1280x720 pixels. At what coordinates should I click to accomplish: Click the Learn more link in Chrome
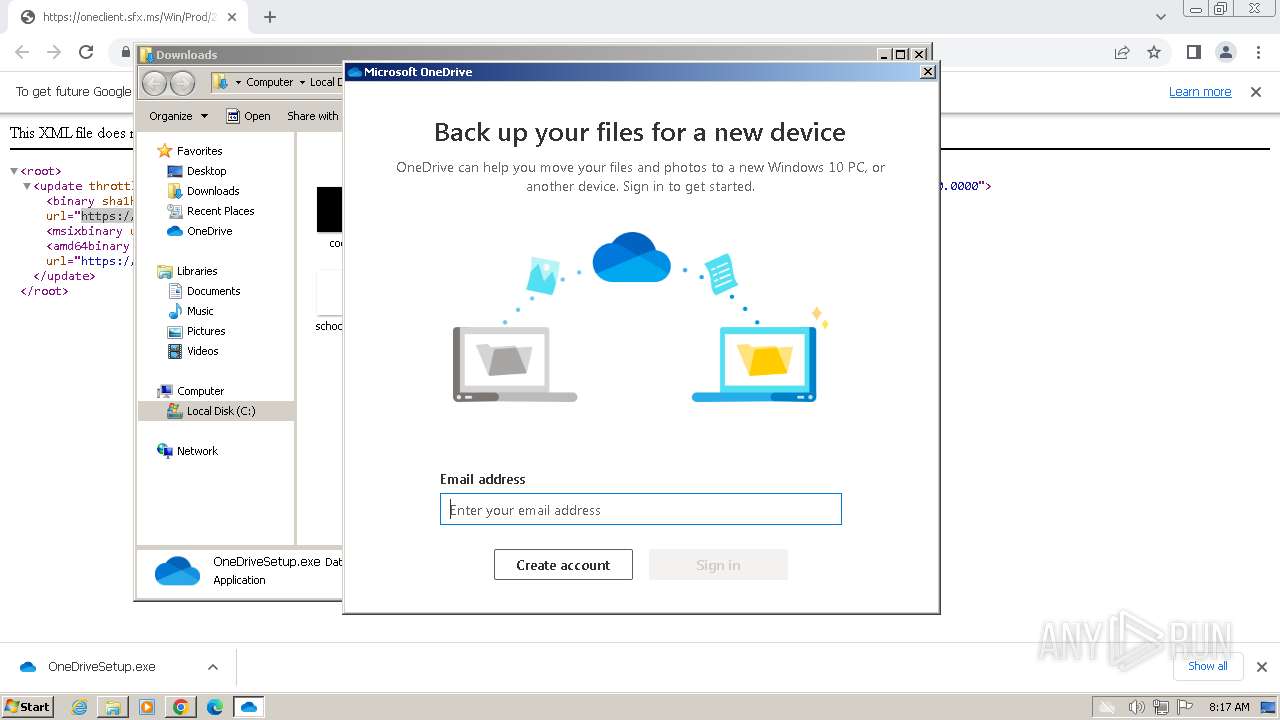[x=1200, y=92]
